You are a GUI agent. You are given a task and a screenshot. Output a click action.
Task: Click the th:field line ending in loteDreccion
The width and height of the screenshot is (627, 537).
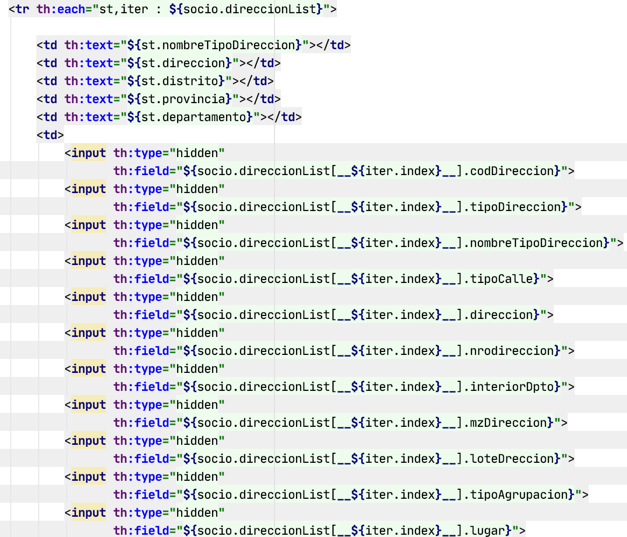coord(344,459)
